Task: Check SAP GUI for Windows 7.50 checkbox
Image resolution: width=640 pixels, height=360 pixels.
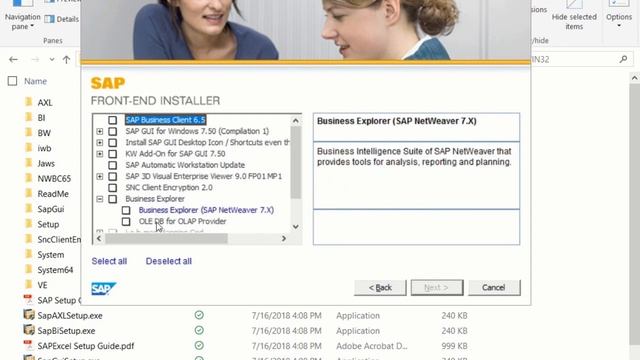Action: click(x=113, y=131)
